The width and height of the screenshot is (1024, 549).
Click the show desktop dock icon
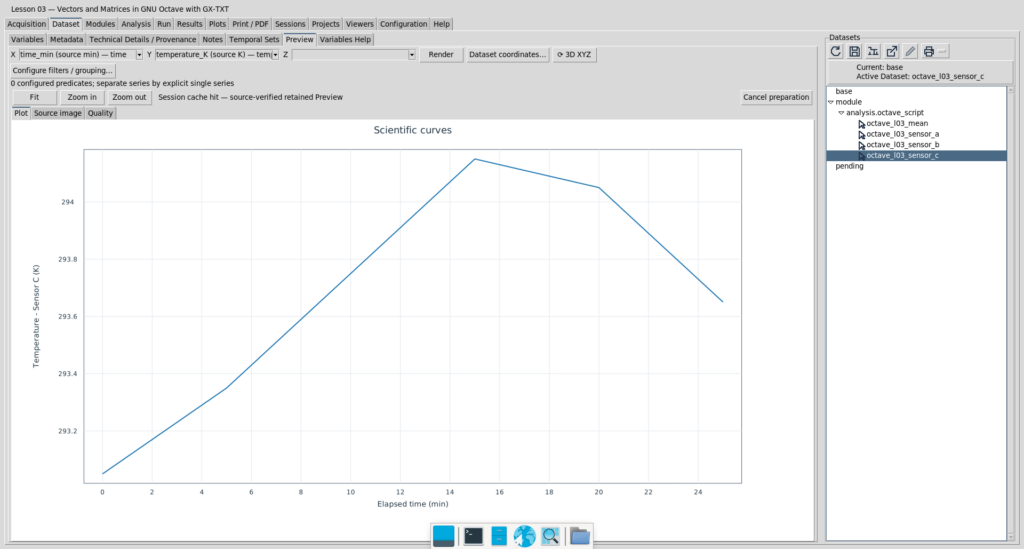(x=443, y=536)
